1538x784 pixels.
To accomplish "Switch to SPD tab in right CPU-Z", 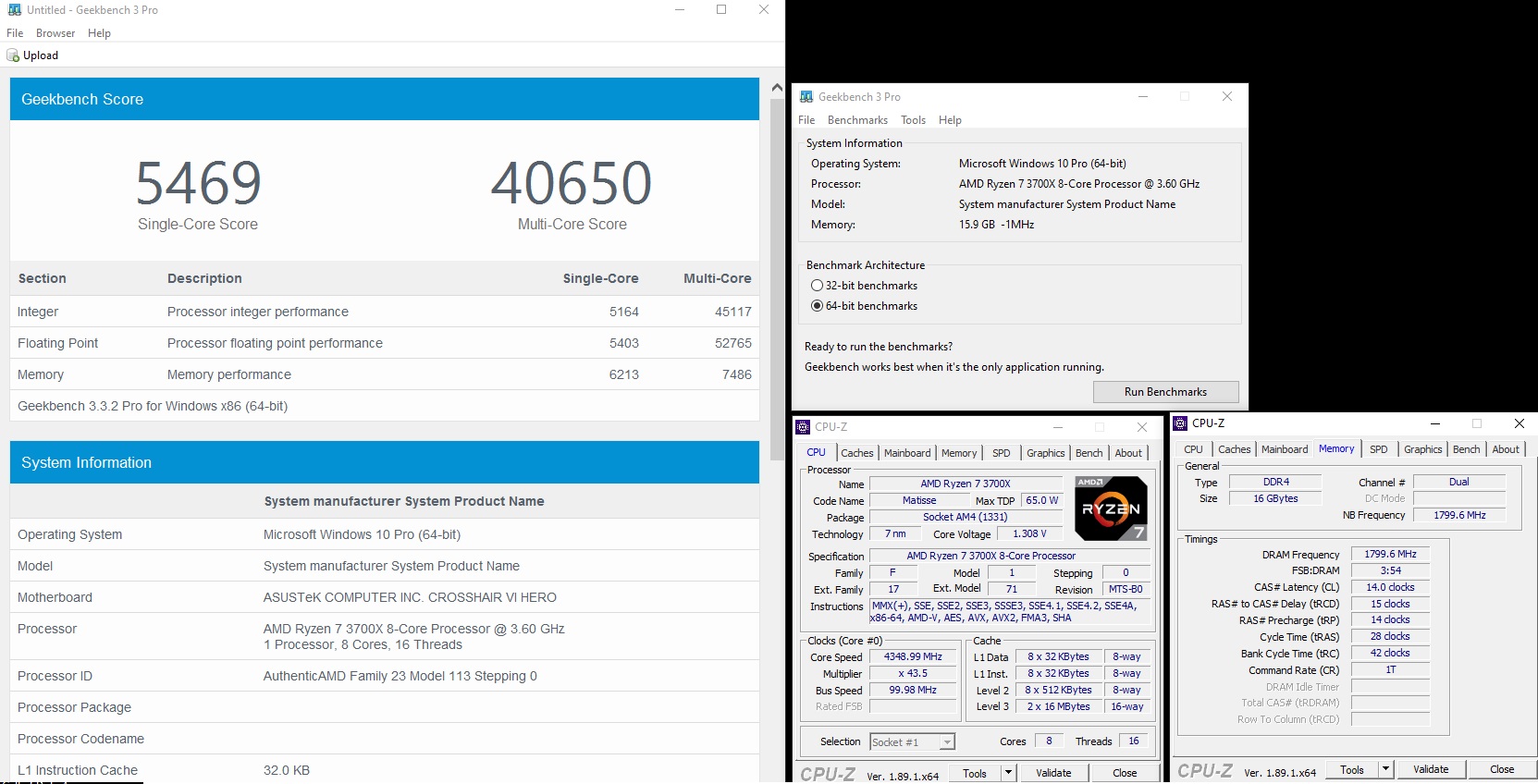I will click(x=1379, y=449).
